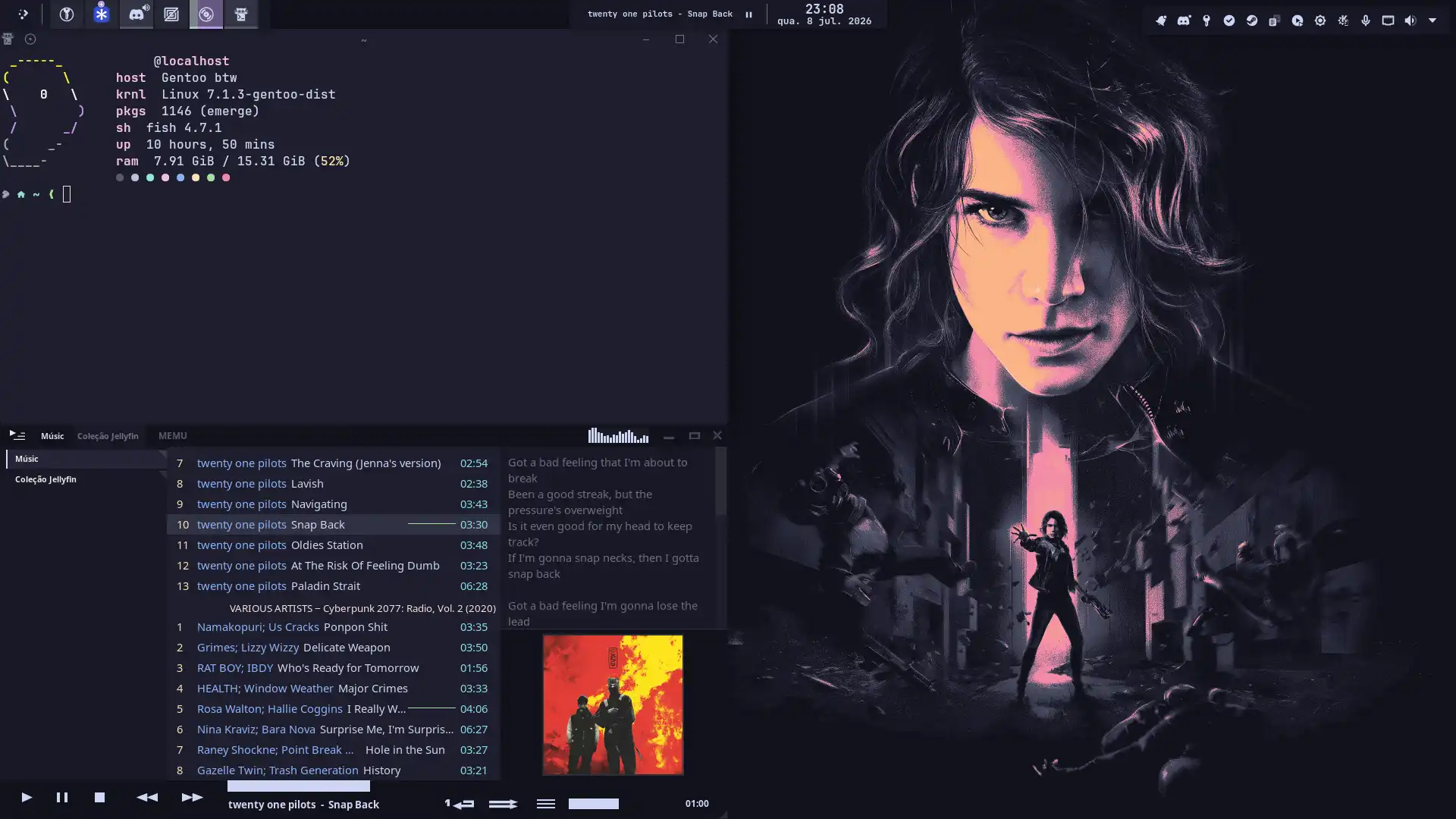The height and width of the screenshot is (819, 1456).
Task: Select the track Delicate Weapon
Action: [x=334, y=647]
